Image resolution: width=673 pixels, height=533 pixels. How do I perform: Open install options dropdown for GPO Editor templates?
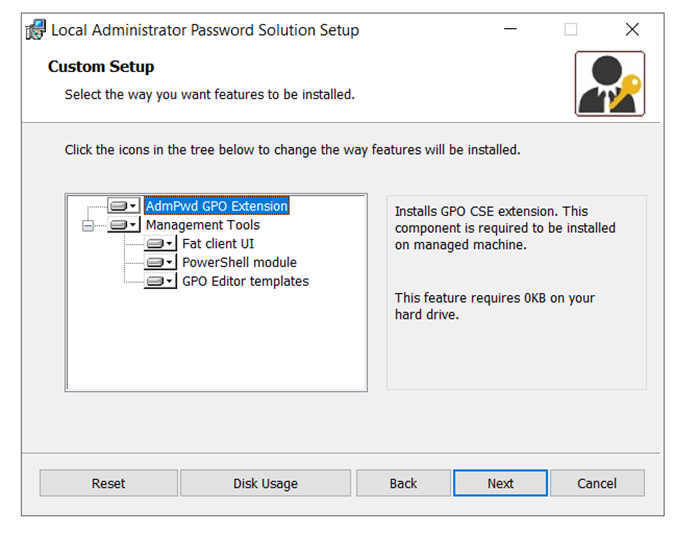[170, 281]
